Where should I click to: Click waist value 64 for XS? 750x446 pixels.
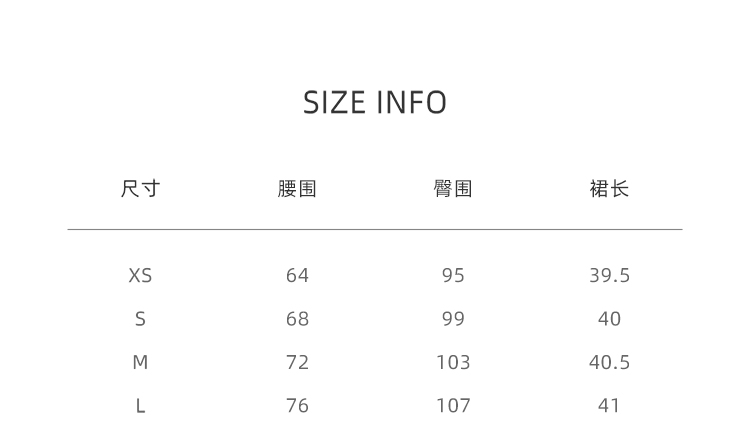[297, 276]
